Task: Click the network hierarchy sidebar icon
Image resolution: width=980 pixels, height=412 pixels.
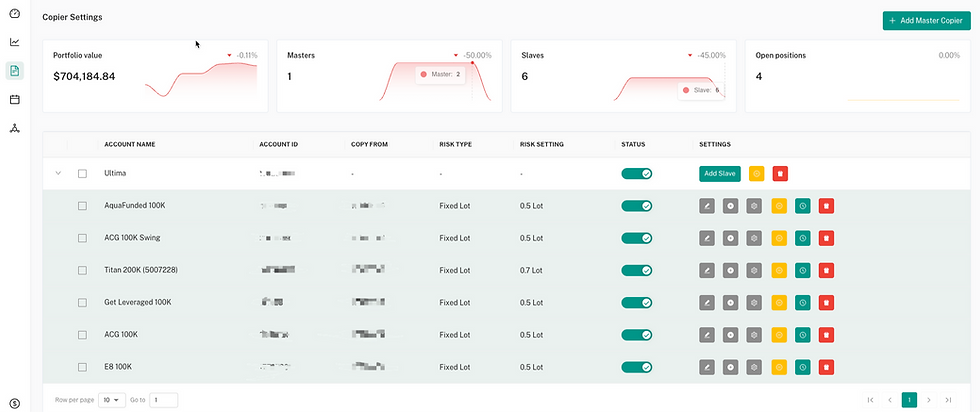Action: pyautogui.click(x=14, y=129)
